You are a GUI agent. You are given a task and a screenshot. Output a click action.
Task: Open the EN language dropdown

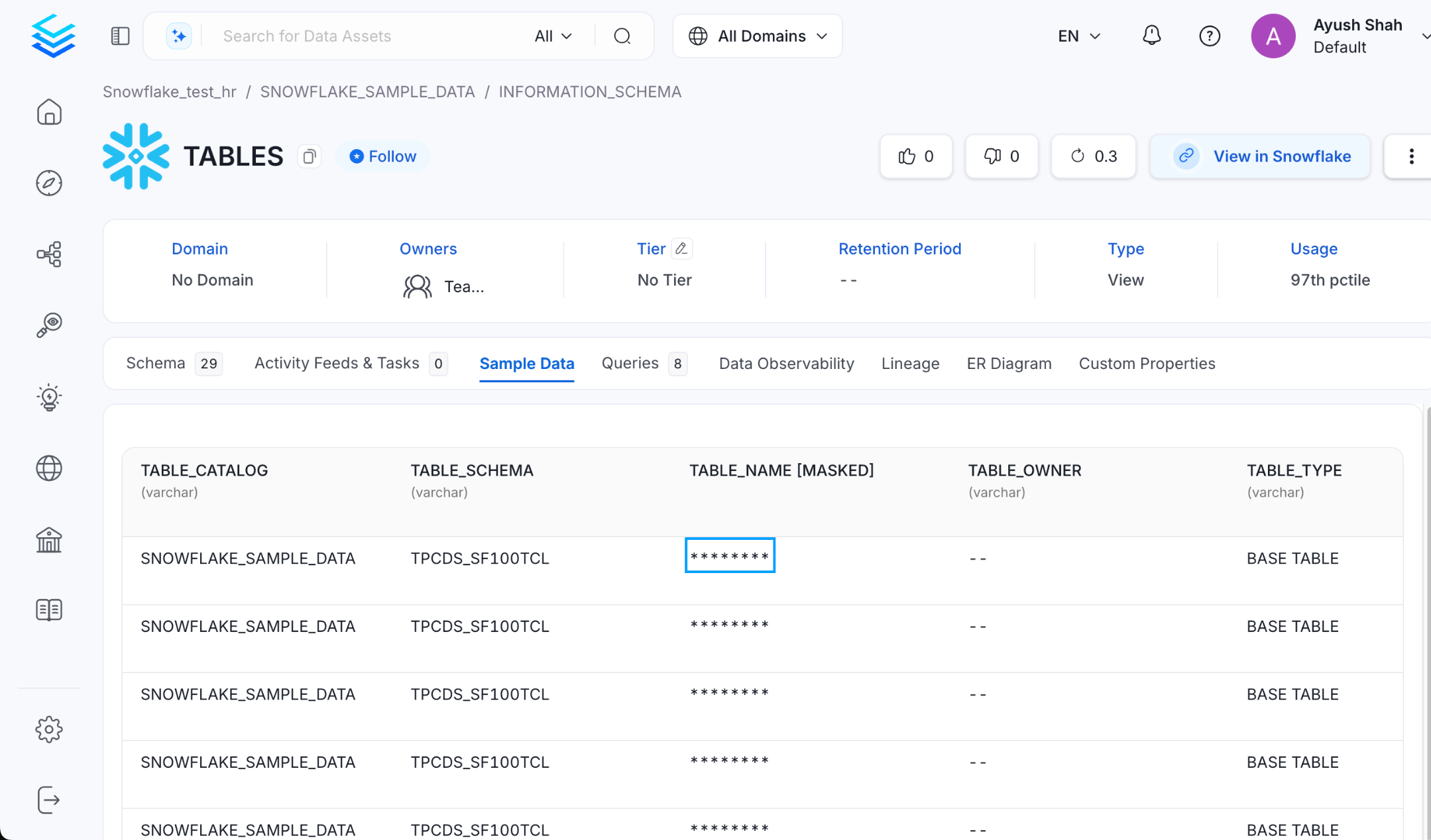tap(1078, 36)
